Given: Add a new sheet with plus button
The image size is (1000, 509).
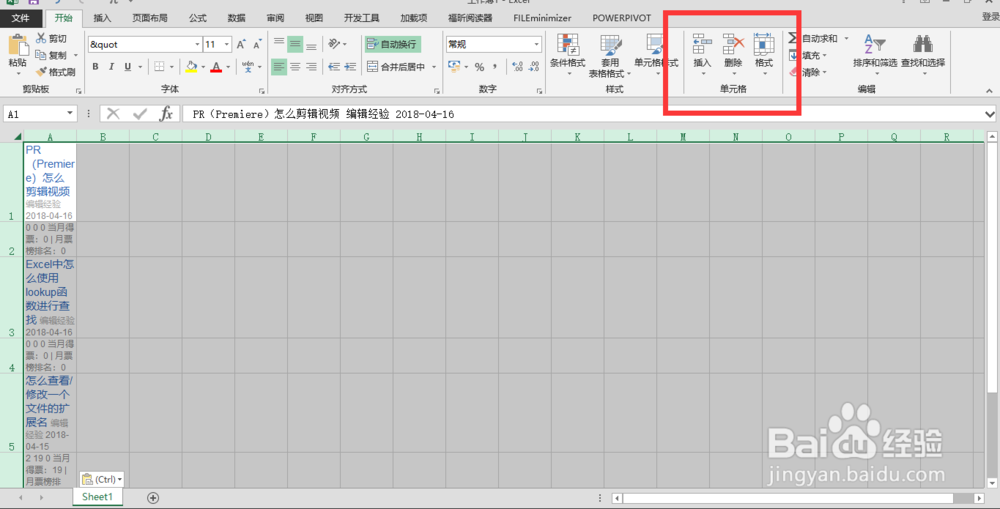Looking at the screenshot, I should [153, 498].
